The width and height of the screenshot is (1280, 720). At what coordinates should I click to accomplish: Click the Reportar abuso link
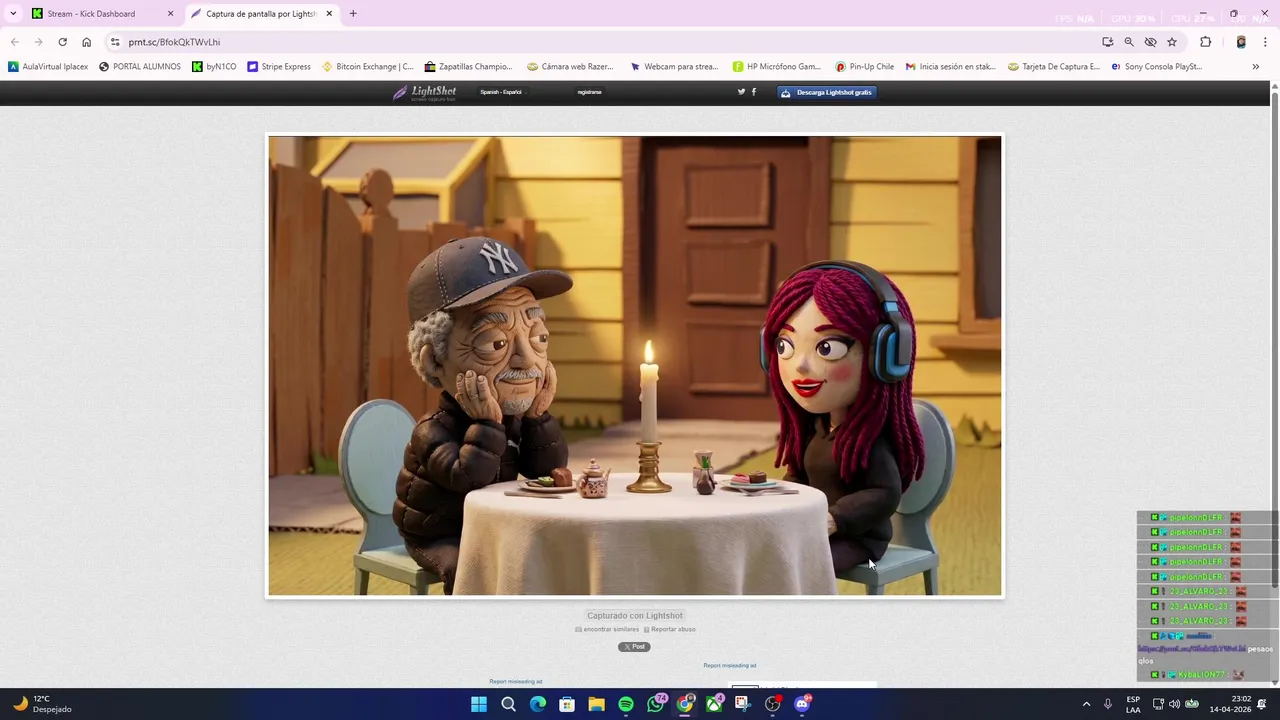tap(670, 630)
